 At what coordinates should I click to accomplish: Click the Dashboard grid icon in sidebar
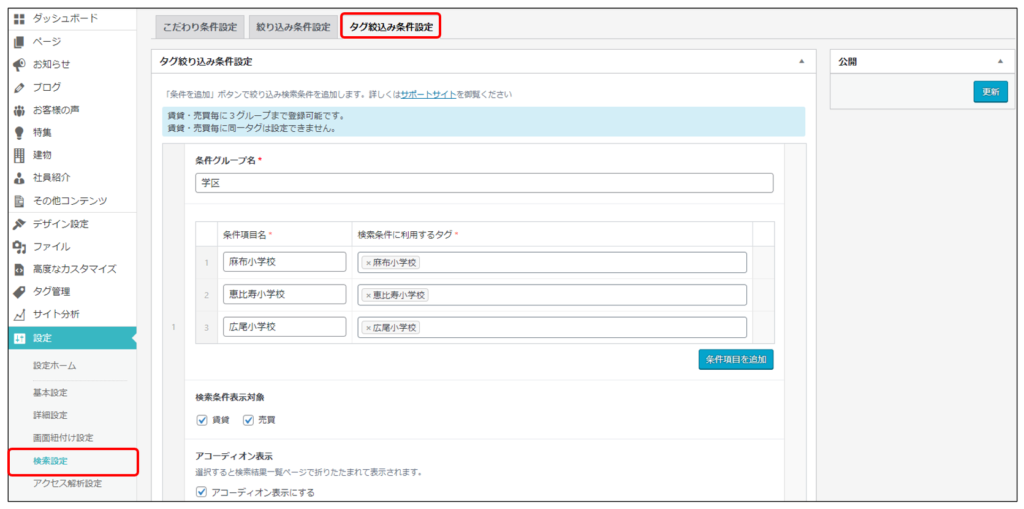(18, 19)
